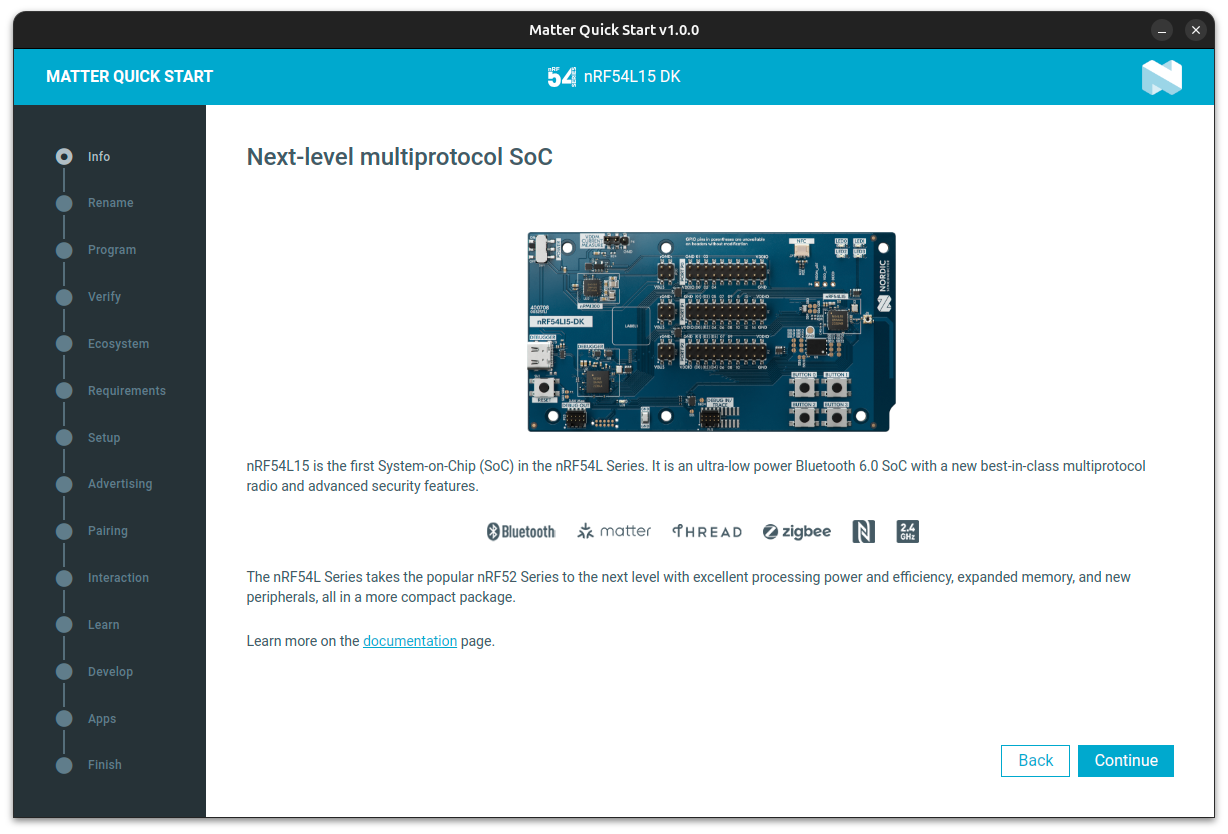This screenshot has height=834, width=1228.
Task: Go to the Rename step
Action: [110, 203]
